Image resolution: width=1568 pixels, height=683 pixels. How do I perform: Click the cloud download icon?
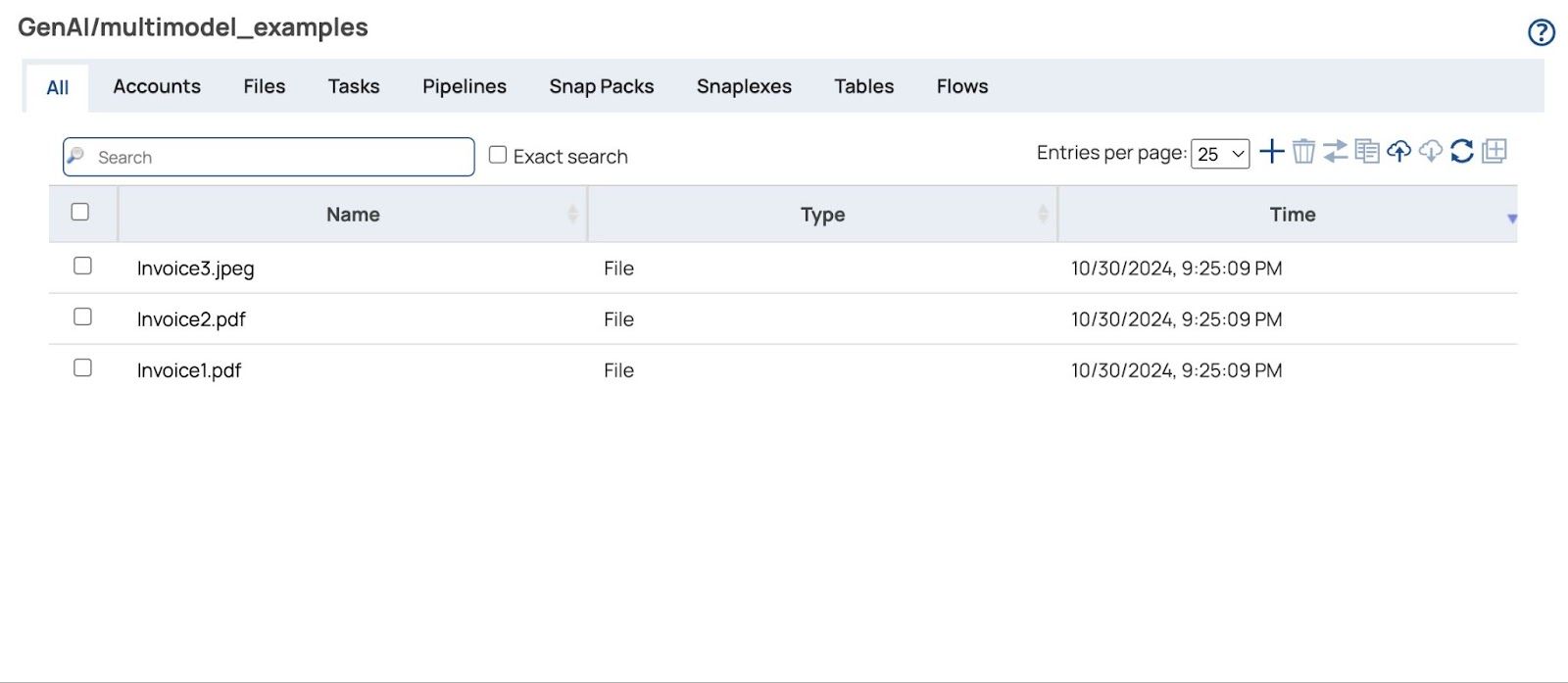pos(1431,152)
